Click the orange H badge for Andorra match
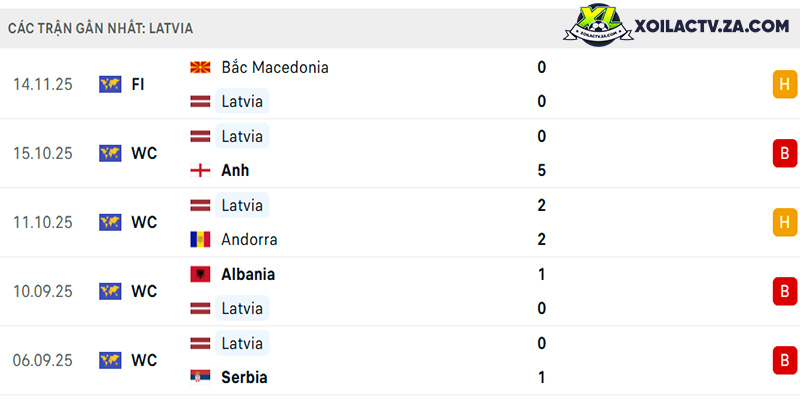Screen dimensions: 800x400 785,222
